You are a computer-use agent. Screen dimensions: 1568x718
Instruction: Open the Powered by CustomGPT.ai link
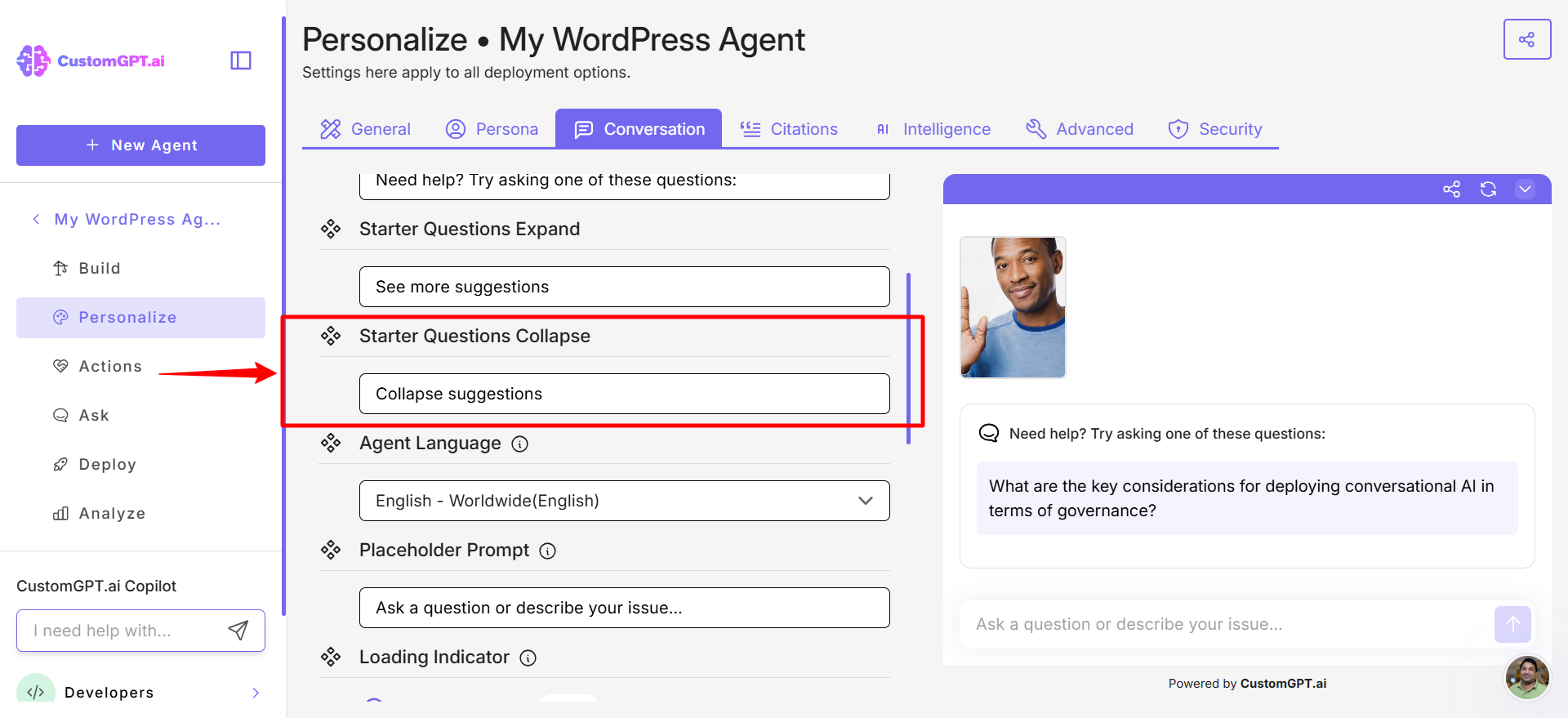[1247, 684]
